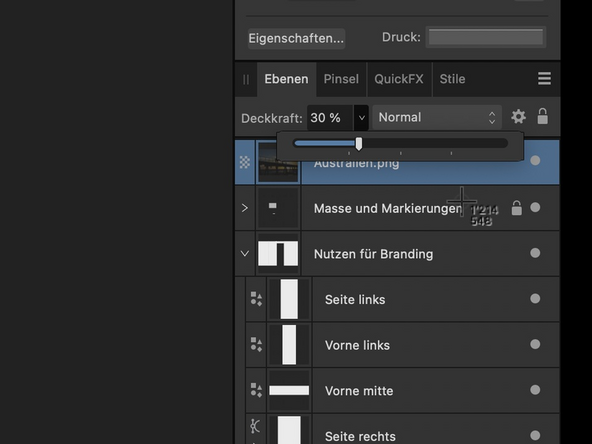Click the panel drag handle beside Ebenen
This screenshot has height=444, width=592.
pyautogui.click(x=246, y=80)
